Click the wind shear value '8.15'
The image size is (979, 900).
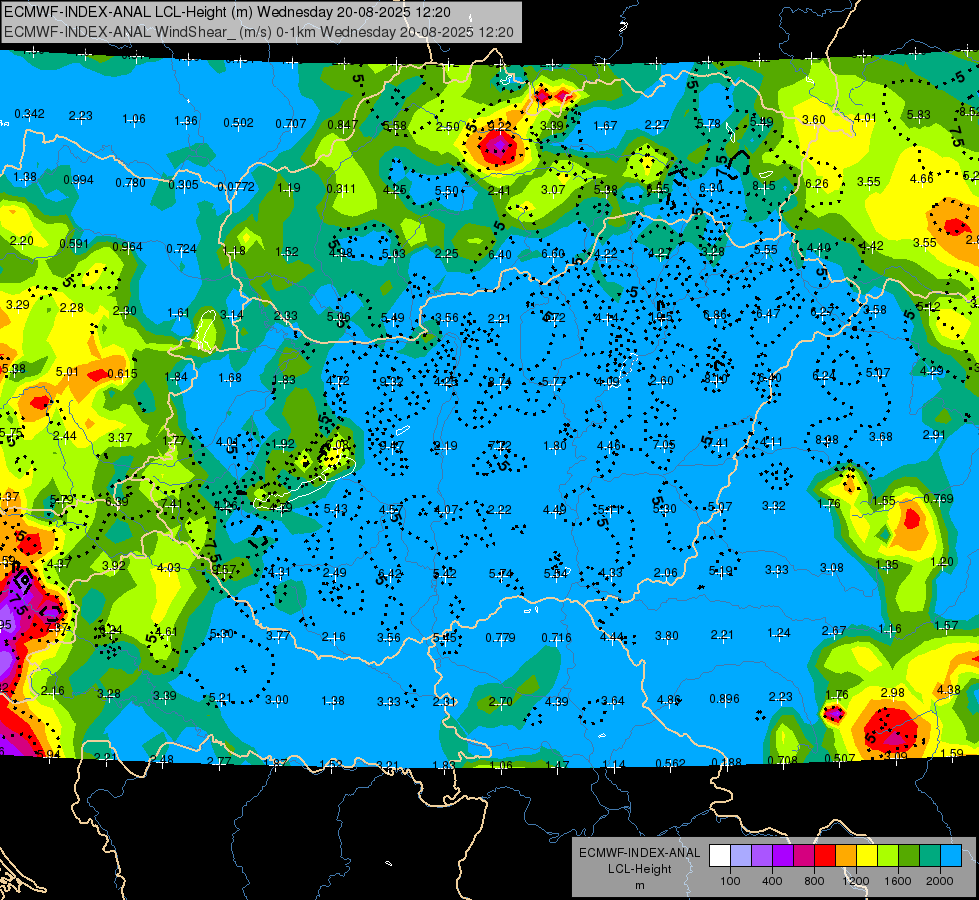[764, 185]
